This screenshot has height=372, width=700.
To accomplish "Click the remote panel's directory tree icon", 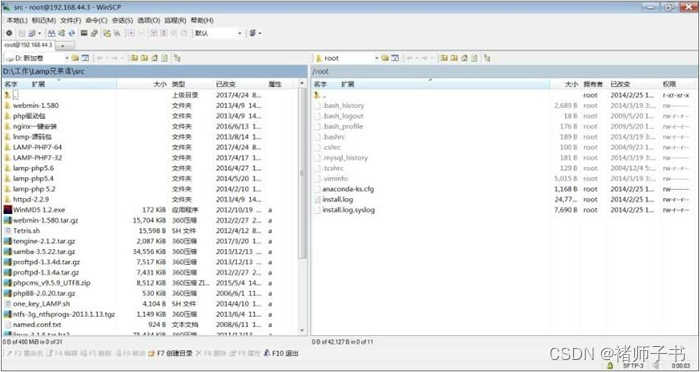I will (487, 58).
